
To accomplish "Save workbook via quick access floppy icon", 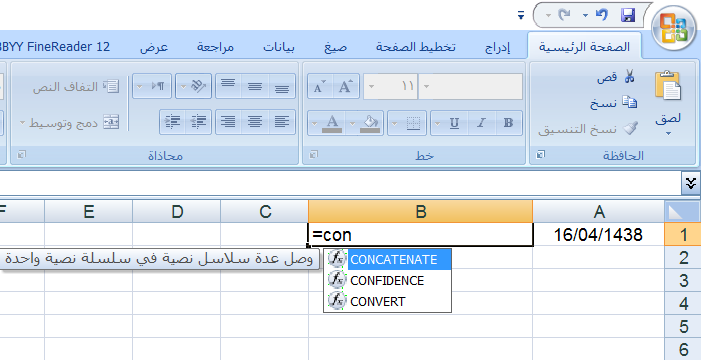I will click(628, 16).
